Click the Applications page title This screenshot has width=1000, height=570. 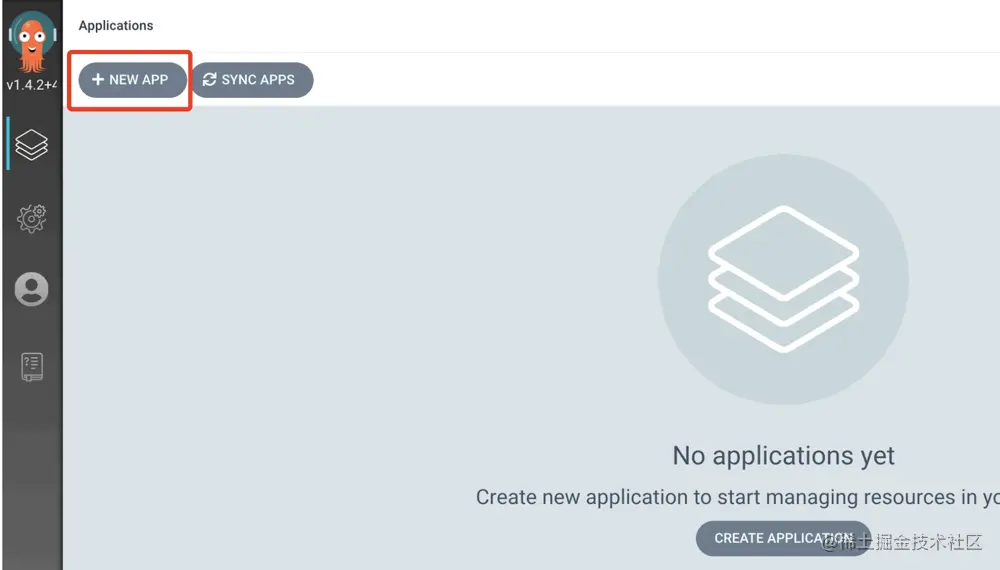pyautogui.click(x=116, y=26)
